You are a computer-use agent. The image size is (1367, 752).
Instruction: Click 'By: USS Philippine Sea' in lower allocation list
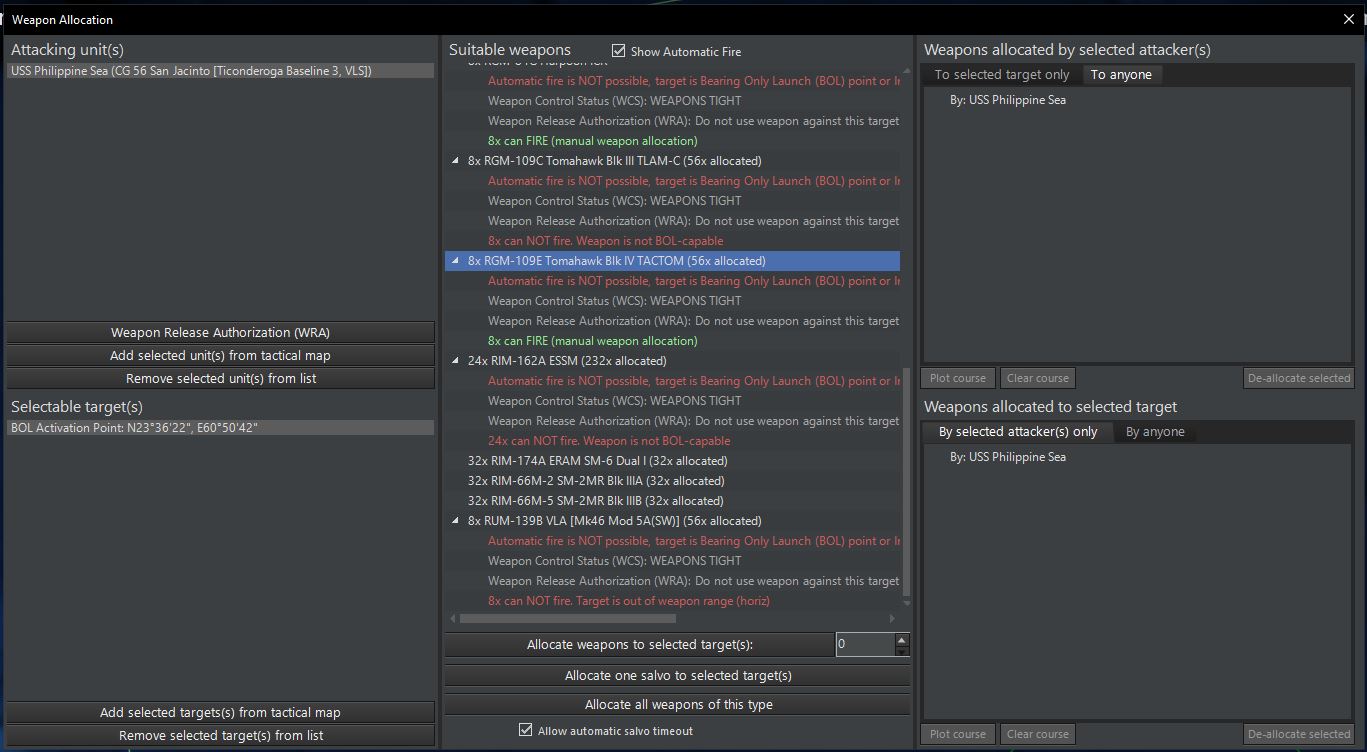[x=1007, y=457]
